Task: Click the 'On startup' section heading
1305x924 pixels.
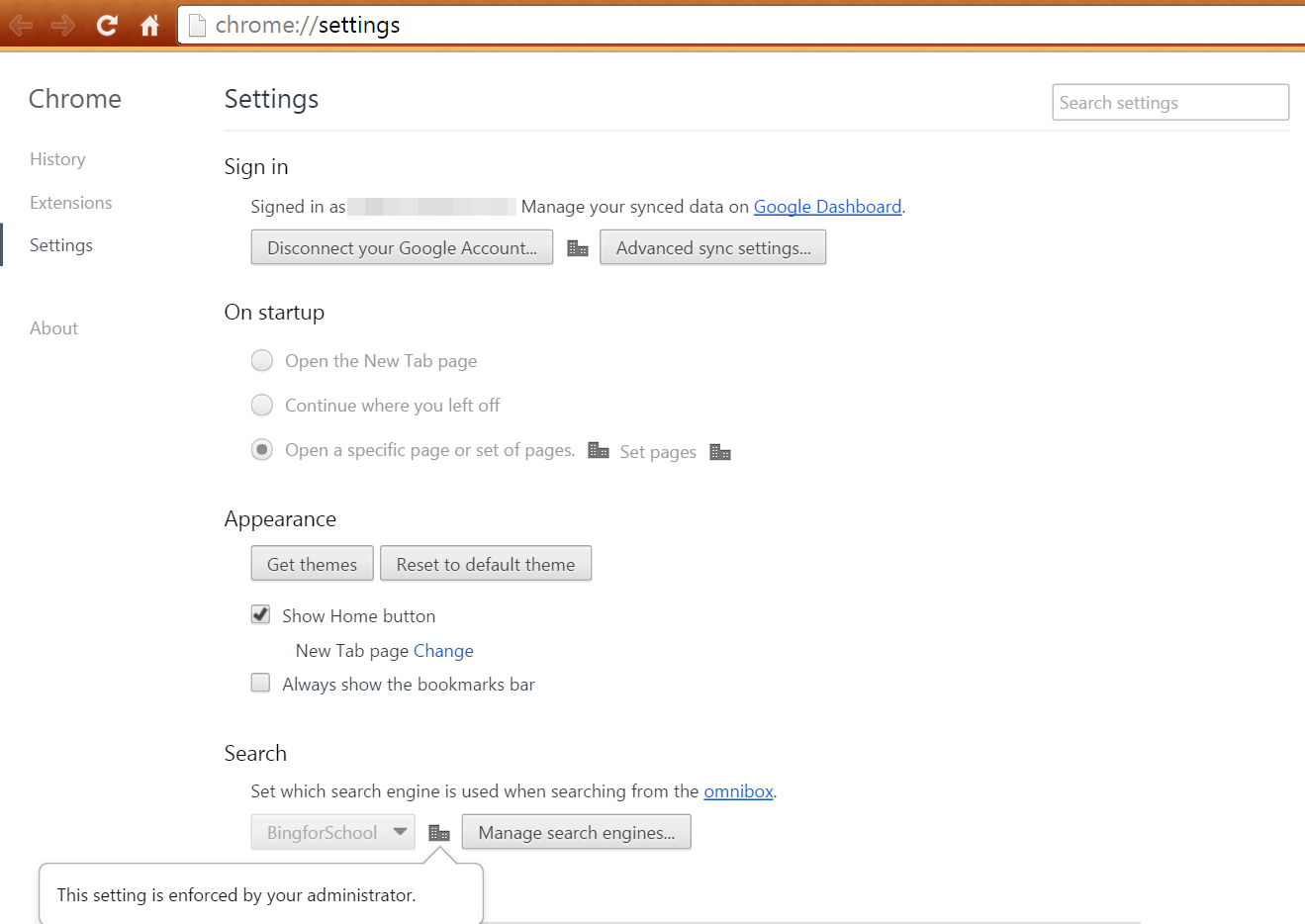Action: click(x=274, y=312)
